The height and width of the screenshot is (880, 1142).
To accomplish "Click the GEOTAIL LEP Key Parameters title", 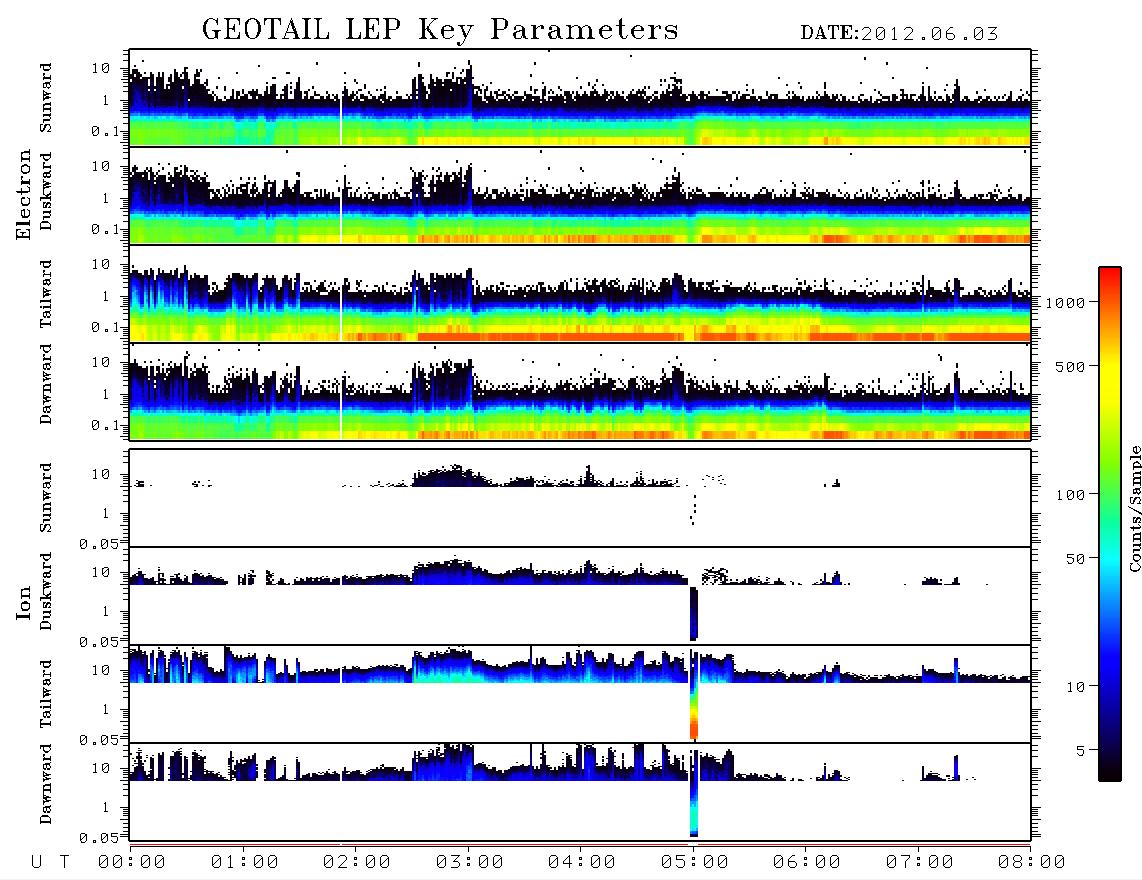I will (x=440, y=30).
